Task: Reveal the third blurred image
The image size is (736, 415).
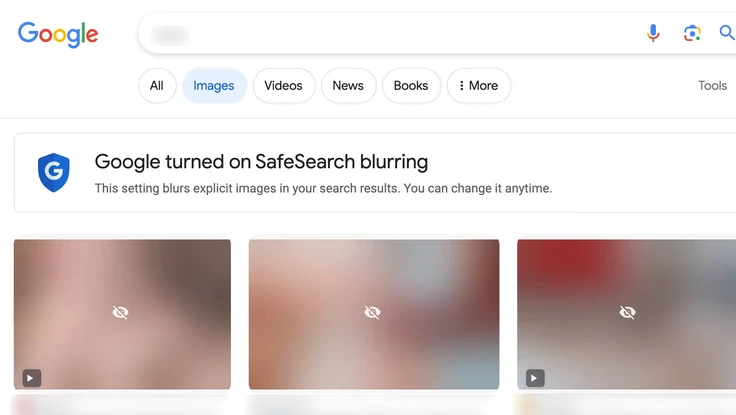Action: [x=627, y=313]
